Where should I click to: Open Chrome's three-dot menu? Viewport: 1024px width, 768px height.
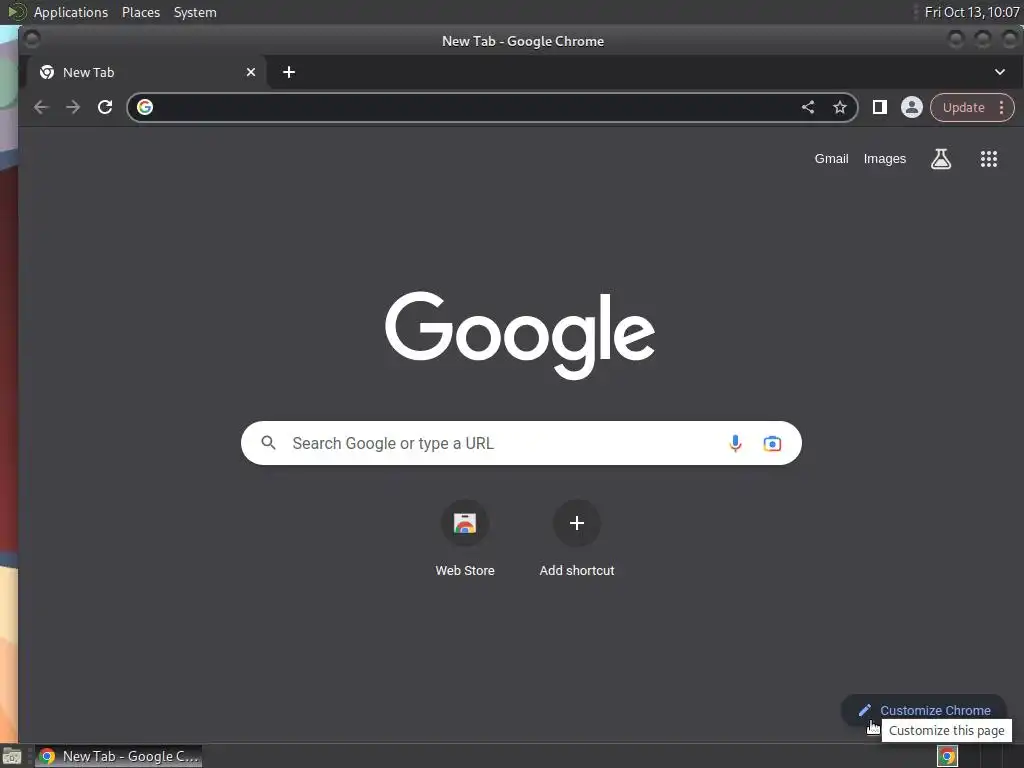(1002, 108)
